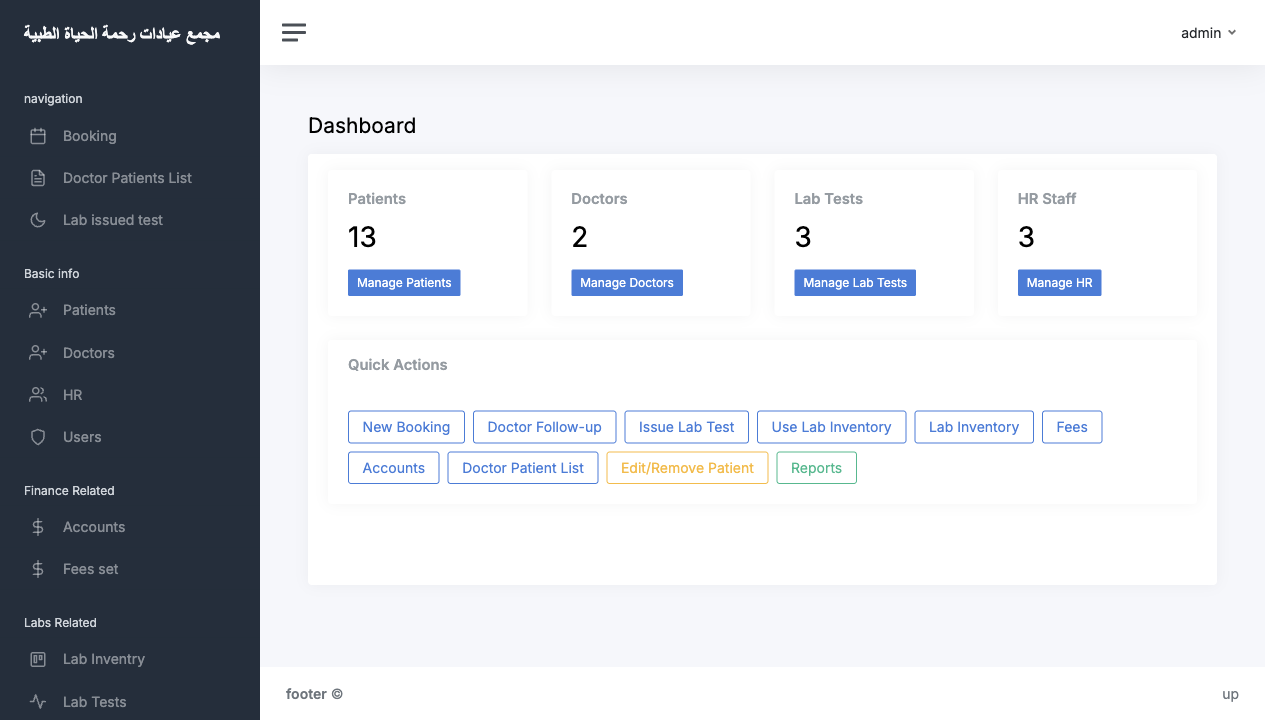Click the document icon beside Doctor Patients List
This screenshot has width=1265, height=720.
[x=38, y=178]
